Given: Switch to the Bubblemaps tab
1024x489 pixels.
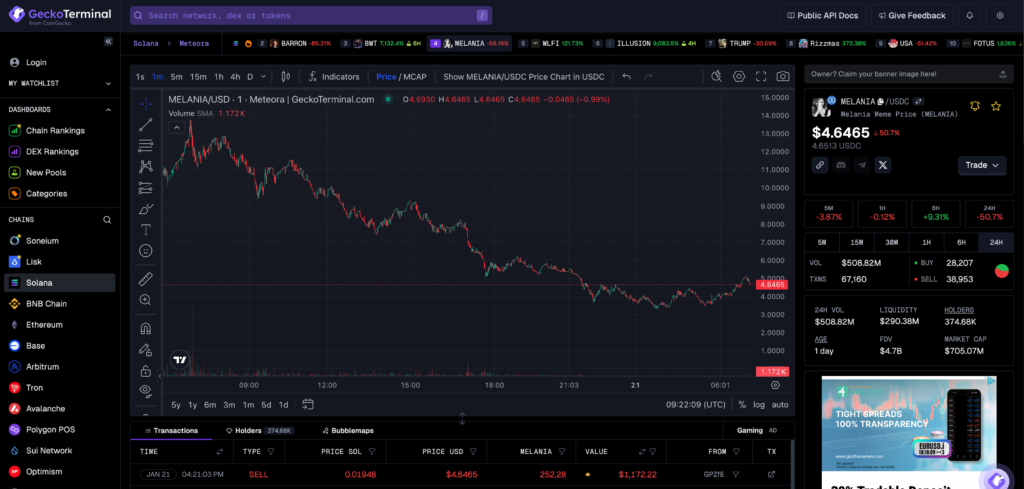Looking at the screenshot, I should [346, 431].
